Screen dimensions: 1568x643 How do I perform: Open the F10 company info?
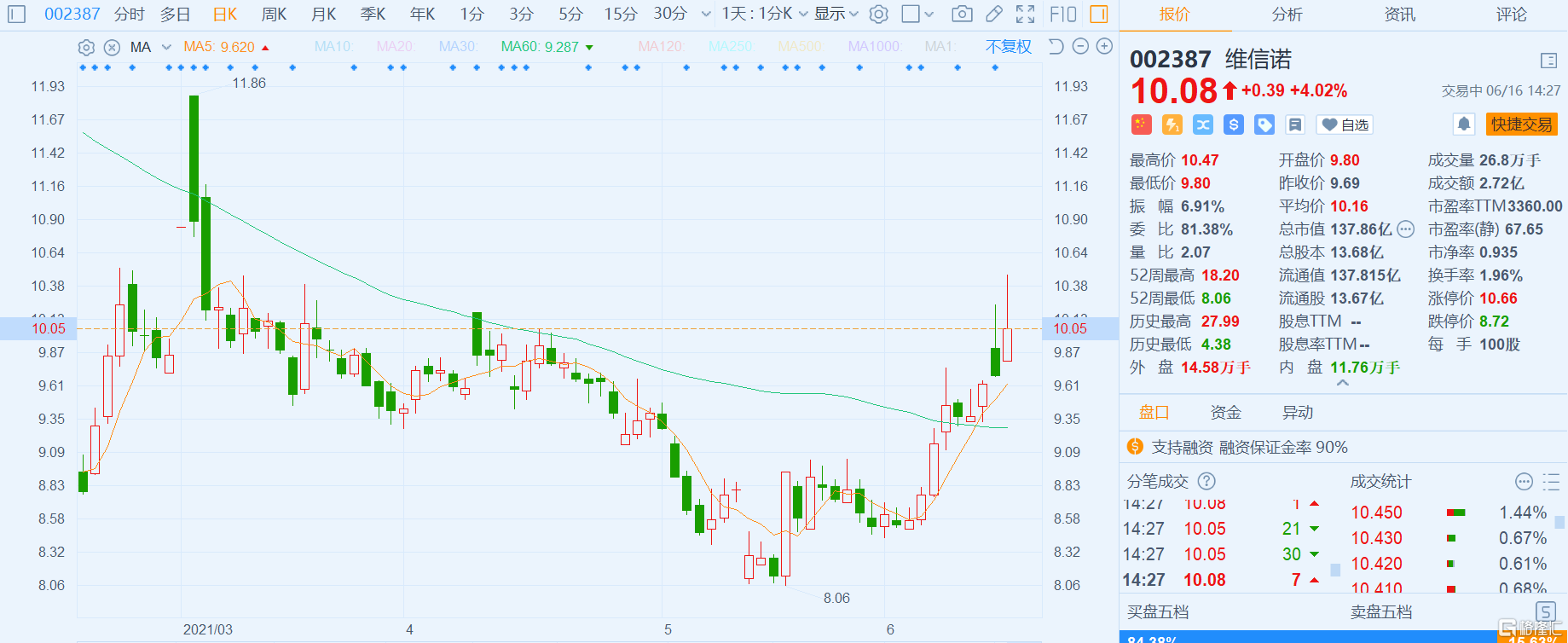click(1062, 14)
